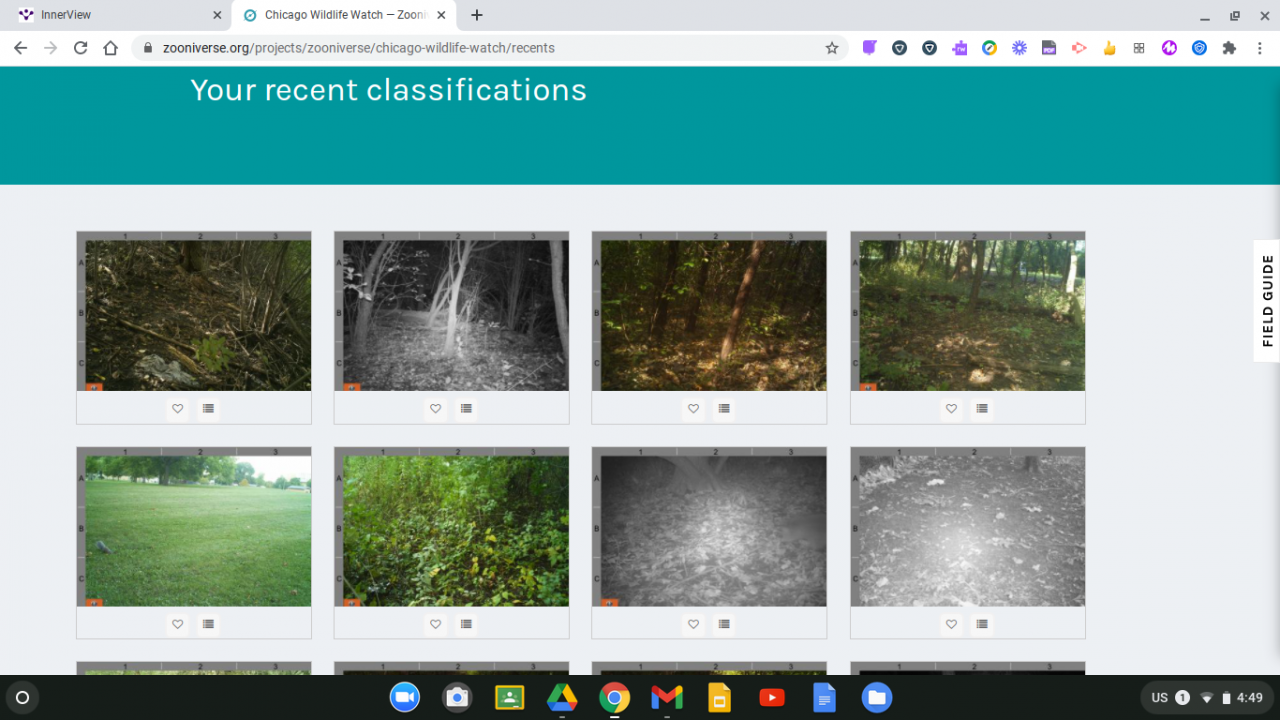Open Gmail from the shelf
This screenshot has height=720, width=1280.
pos(666,697)
